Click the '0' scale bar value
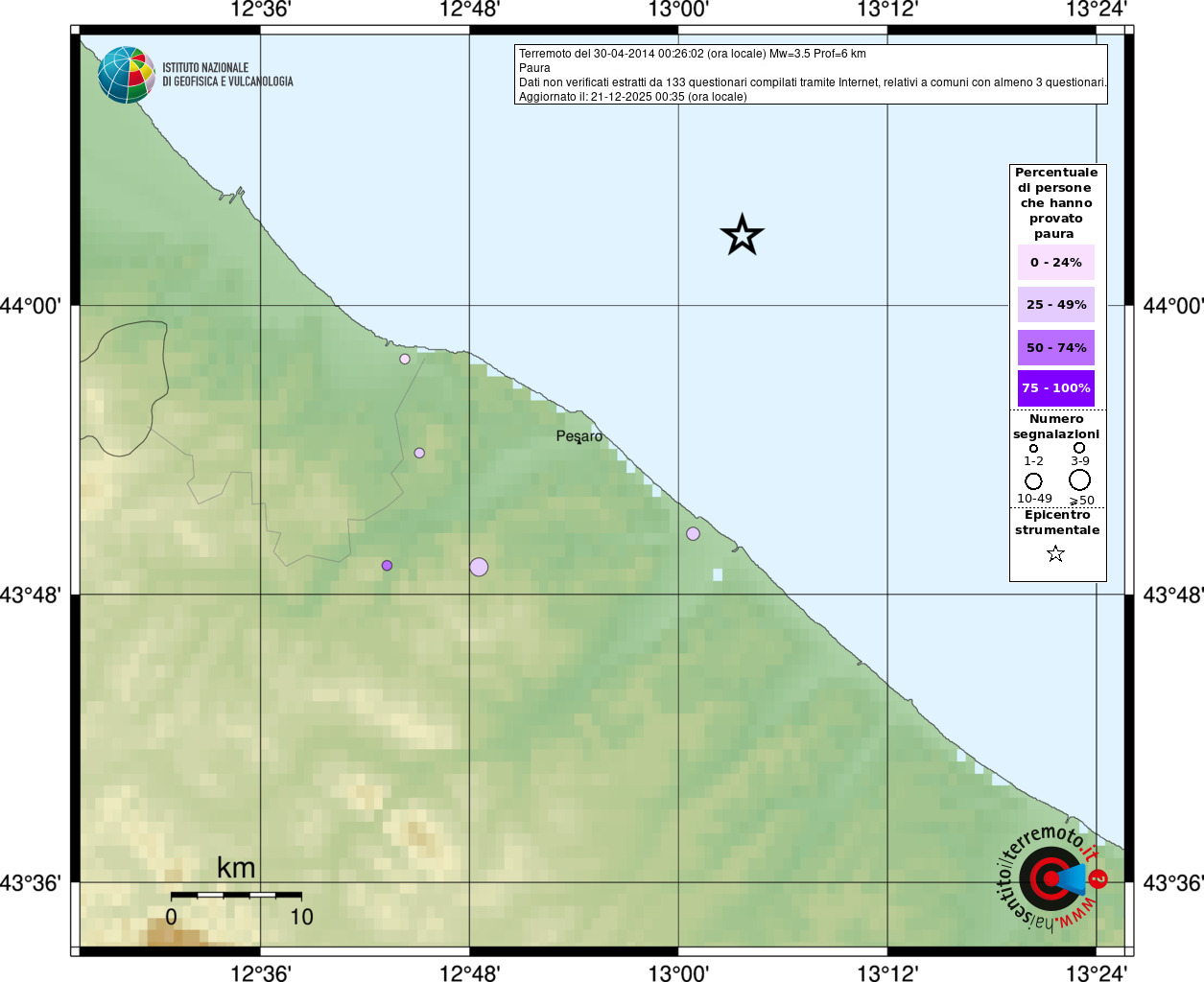1204x982 pixels. [171, 917]
